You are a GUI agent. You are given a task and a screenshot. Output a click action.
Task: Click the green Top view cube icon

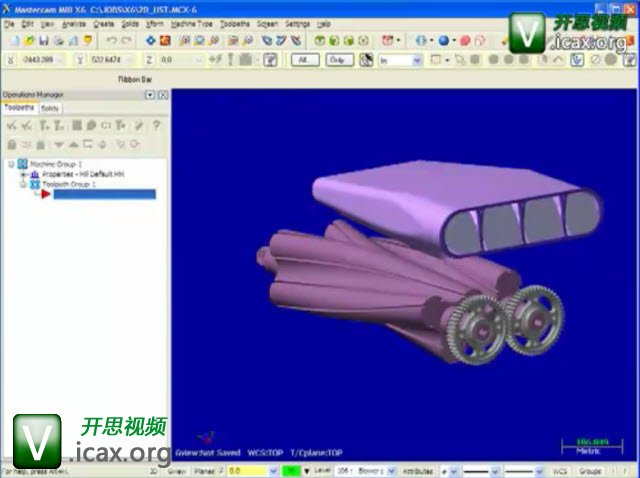[320, 40]
